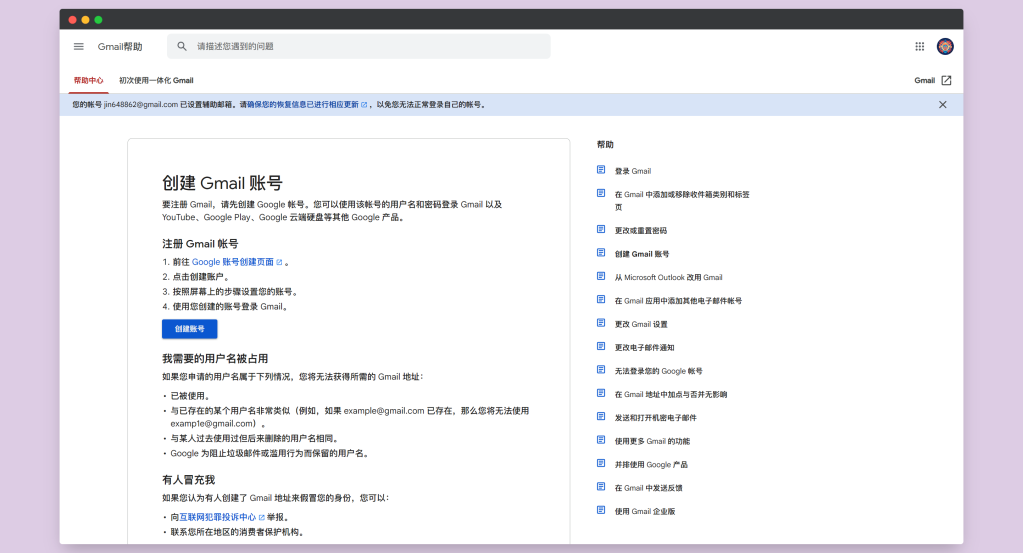Click the macOS green fullscreen window button
This screenshot has width=1023, height=553.
[x=98, y=20]
